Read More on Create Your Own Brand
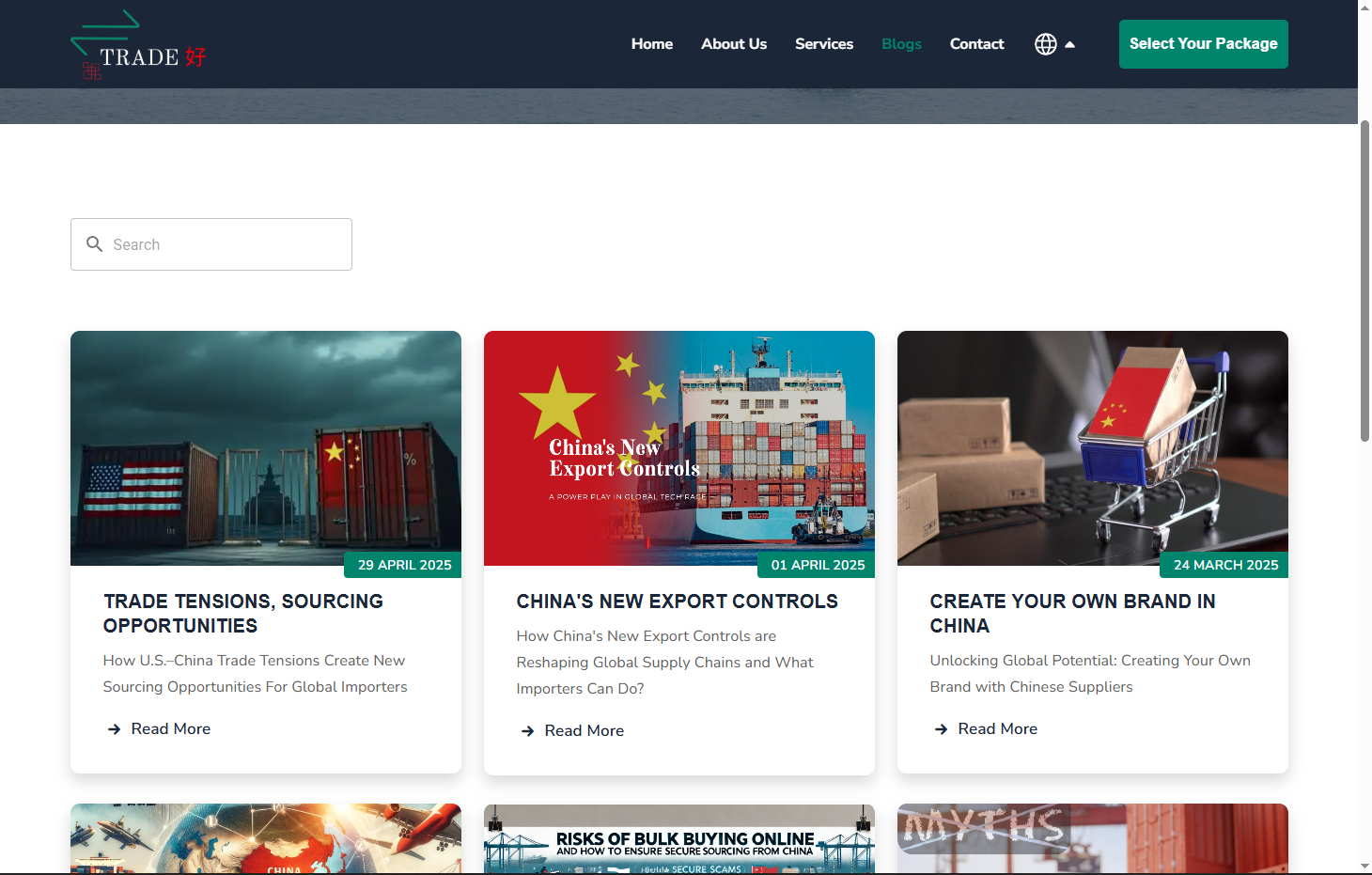This screenshot has height=875, width=1372. click(998, 729)
